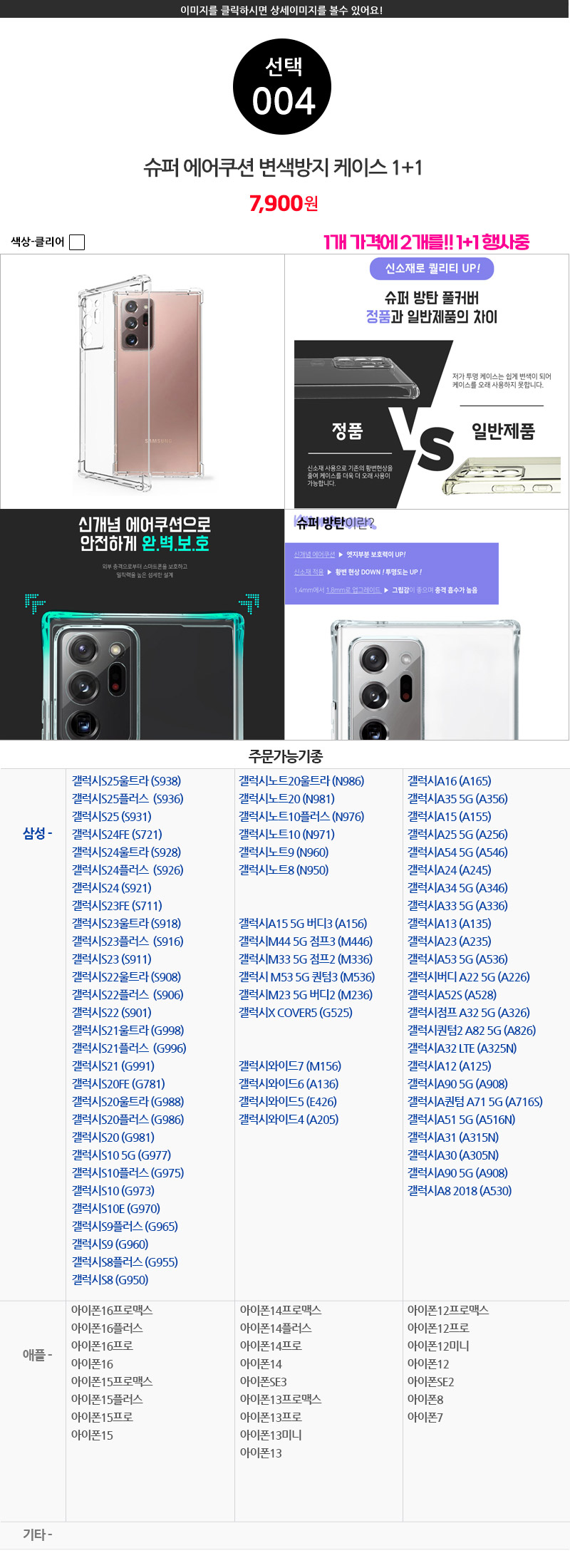Choose 갤럭시와이드7 (M156) entry
The width and height of the screenshot is (570, 1568).
click(x=290, y=1066)
